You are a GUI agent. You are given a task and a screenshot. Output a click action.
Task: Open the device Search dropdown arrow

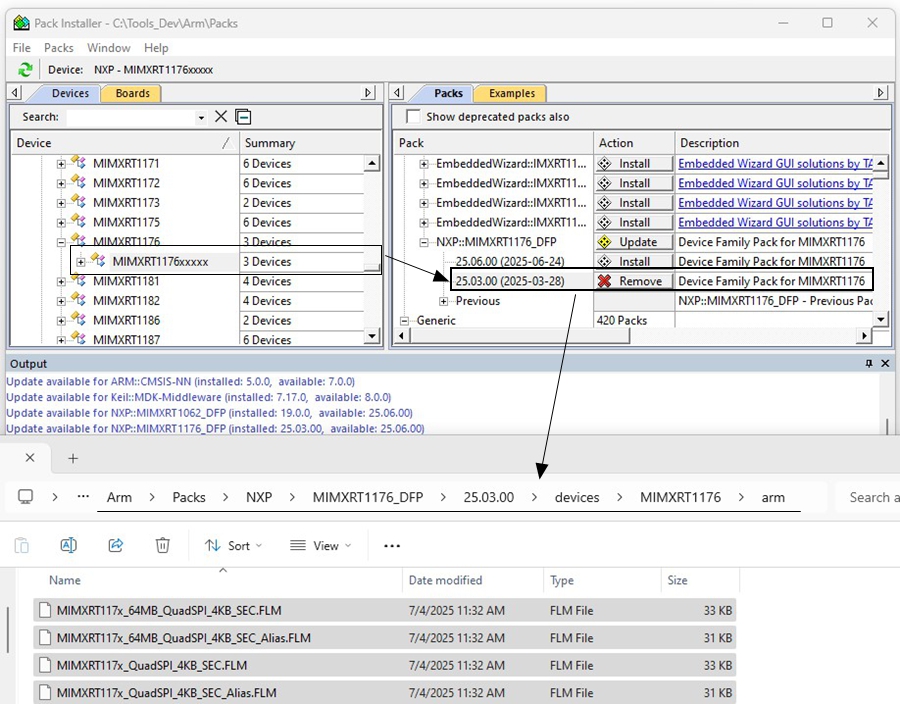pos(201,117)
